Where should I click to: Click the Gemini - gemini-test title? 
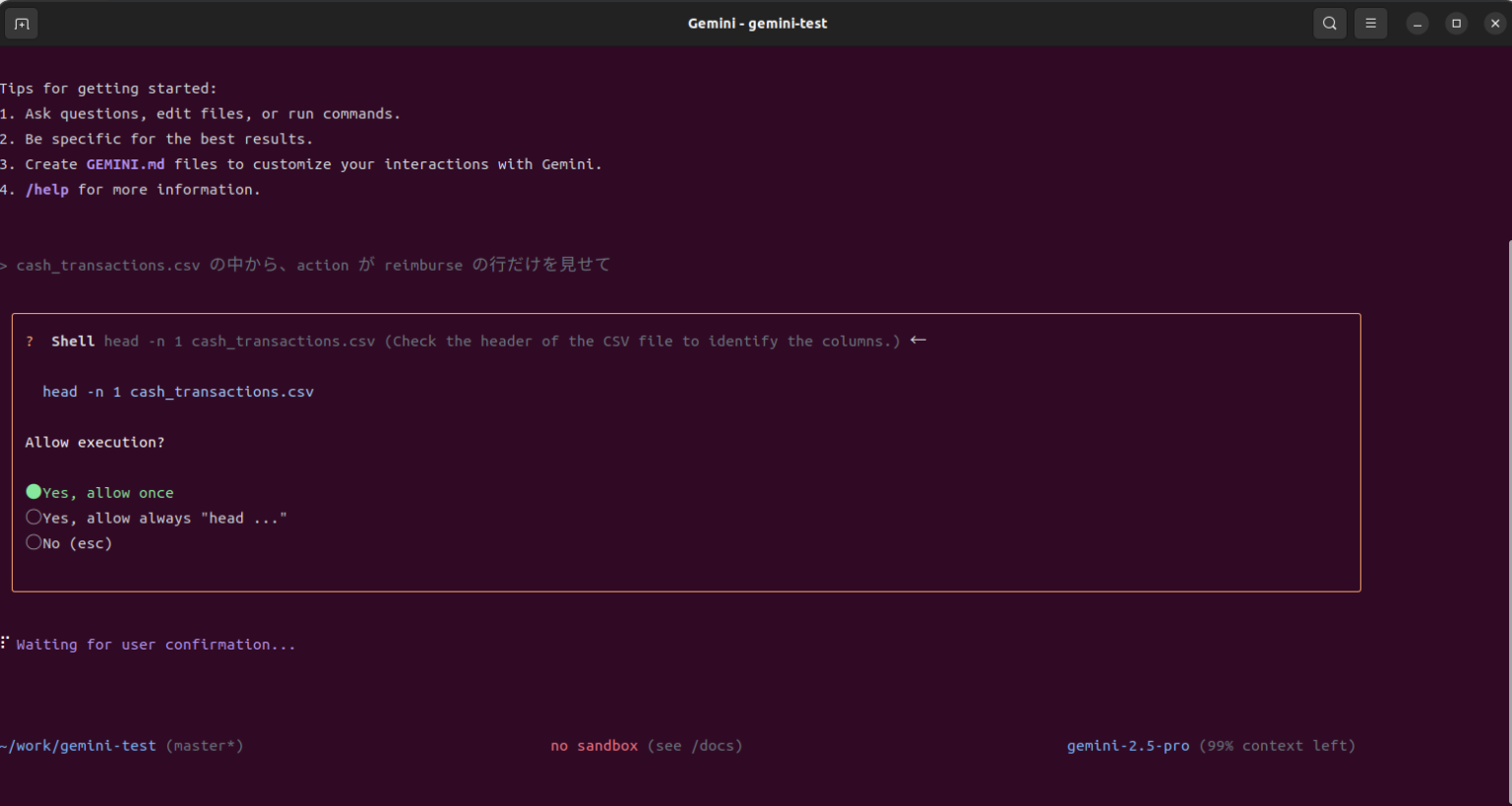[757, 23]
